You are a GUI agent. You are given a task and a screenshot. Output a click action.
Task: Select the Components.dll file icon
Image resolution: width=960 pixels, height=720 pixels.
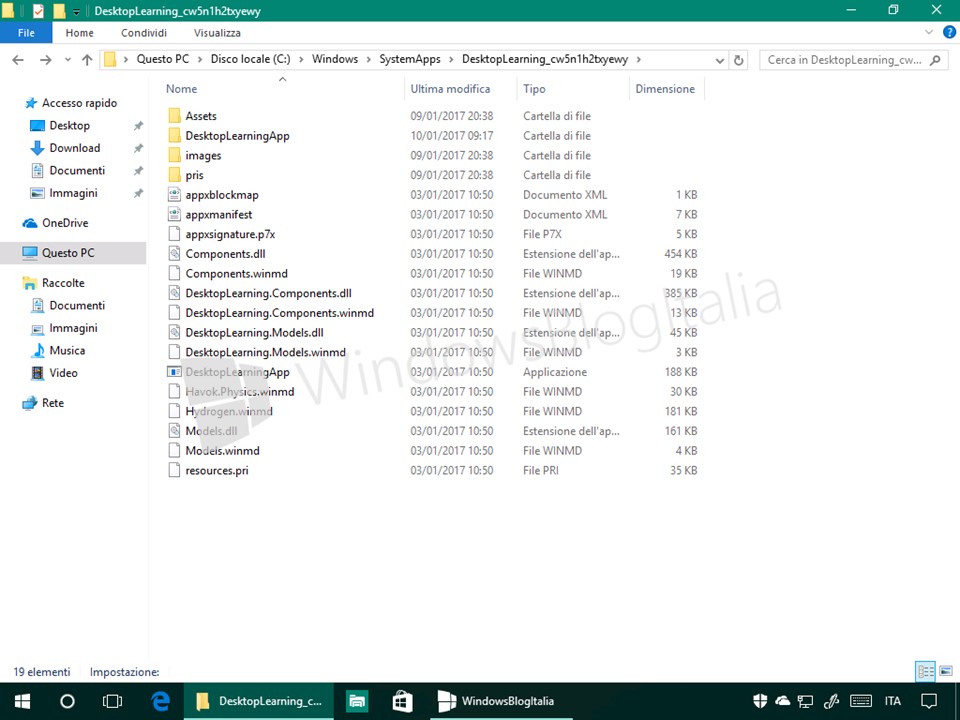(174, 253)
